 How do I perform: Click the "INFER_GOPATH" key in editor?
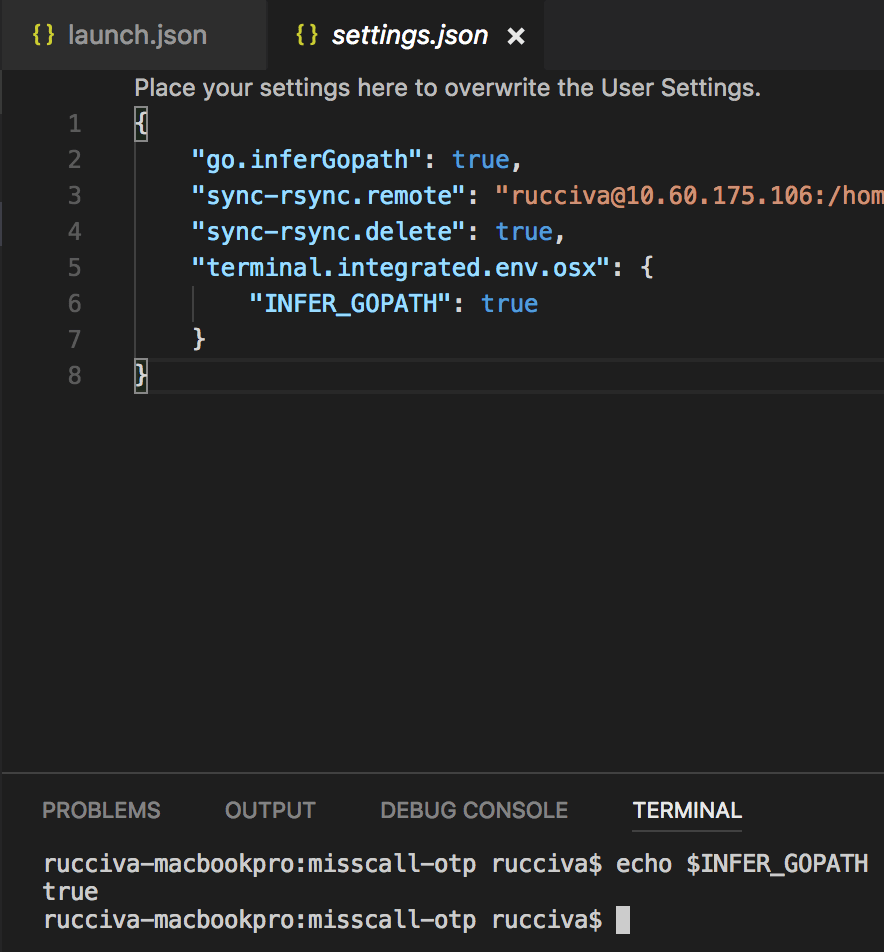point(350,303)
